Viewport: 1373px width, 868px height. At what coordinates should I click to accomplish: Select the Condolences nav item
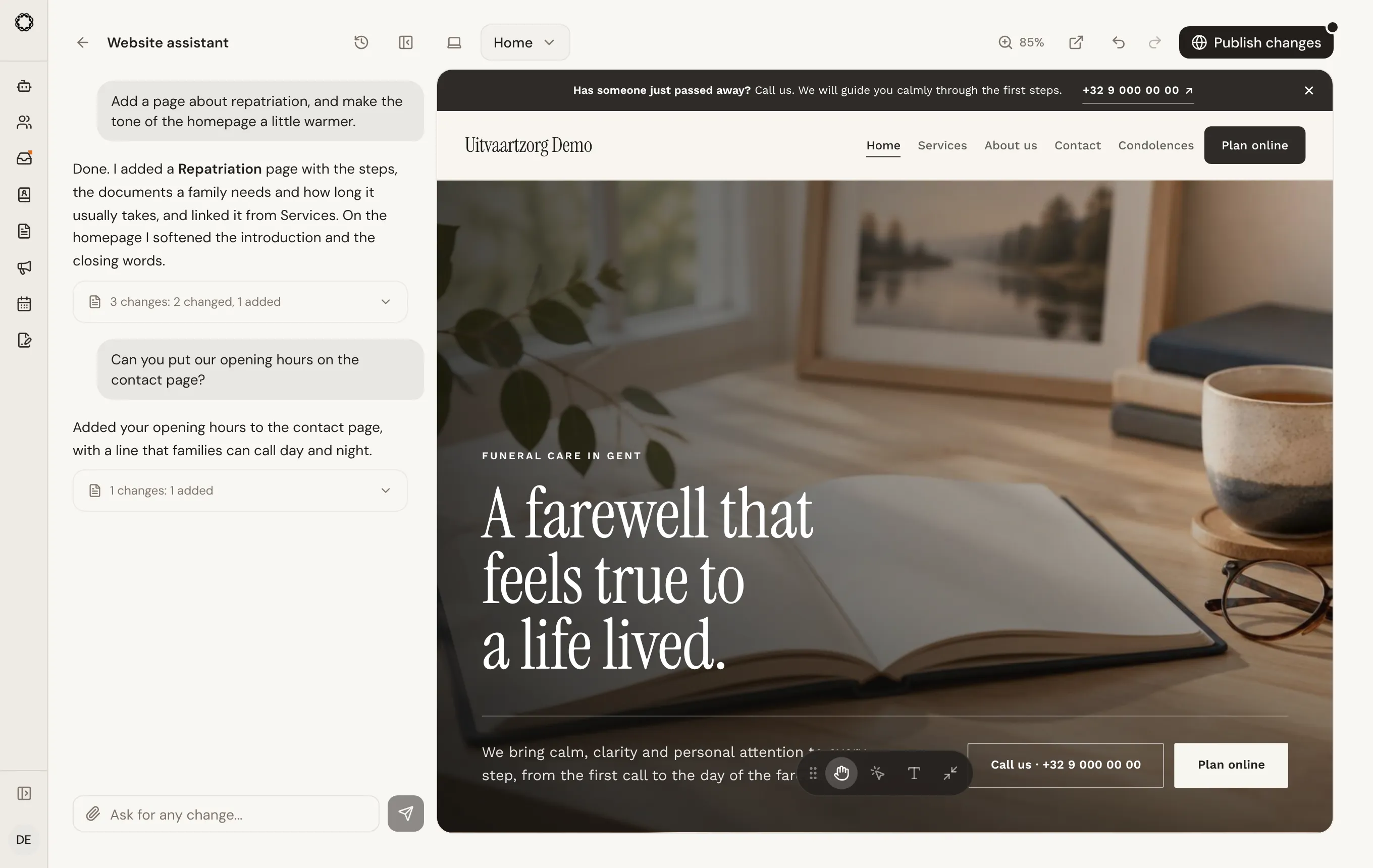click(x=1156, y=145)
